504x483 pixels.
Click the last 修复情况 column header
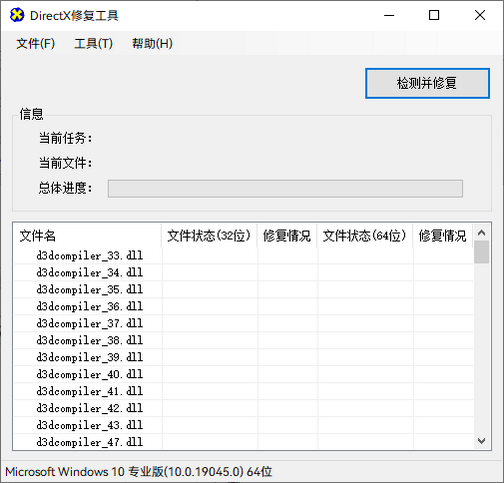pyautogui.click(x=443, y=236)
